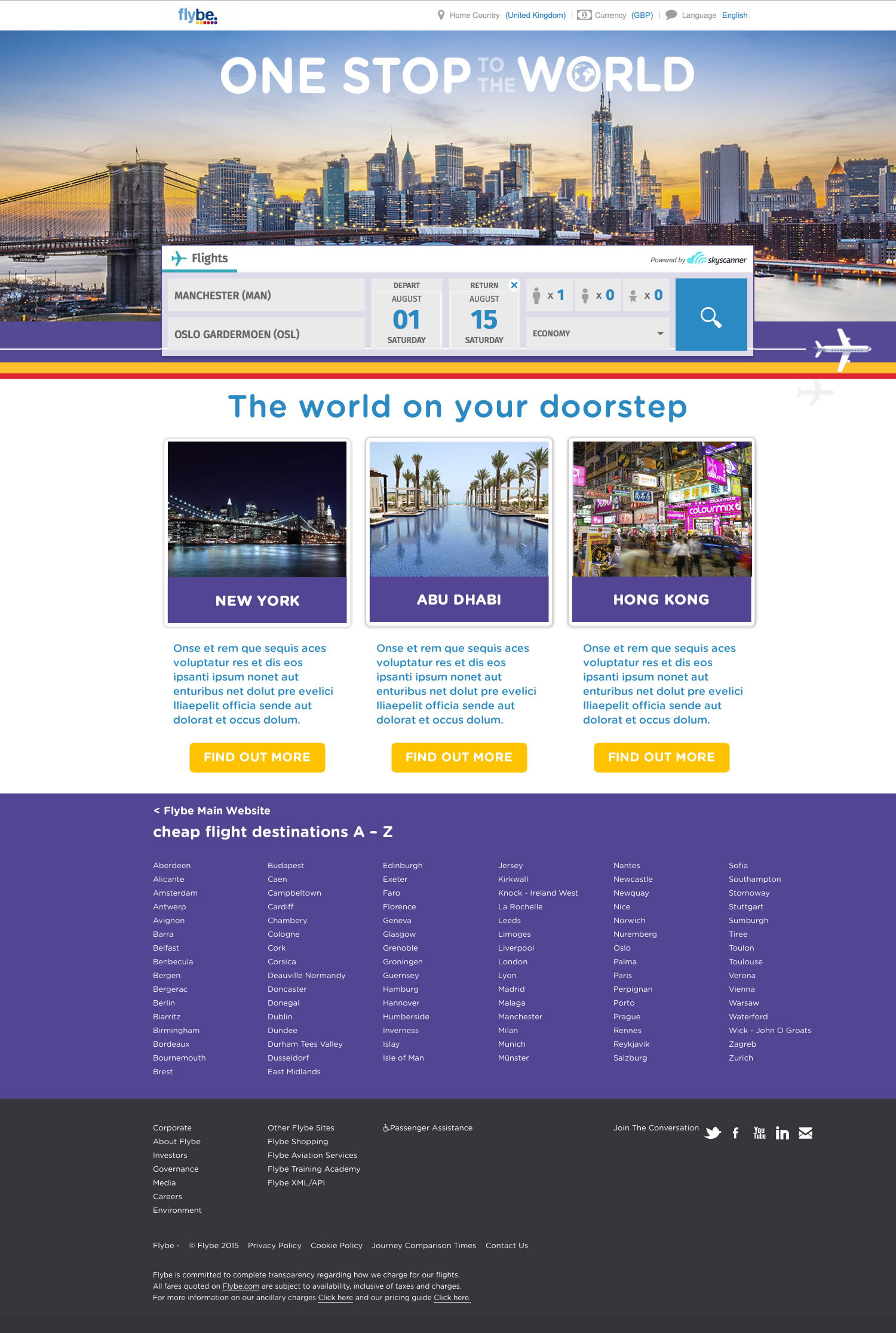Open Abu Dhabi pool photo

(459, 509)
